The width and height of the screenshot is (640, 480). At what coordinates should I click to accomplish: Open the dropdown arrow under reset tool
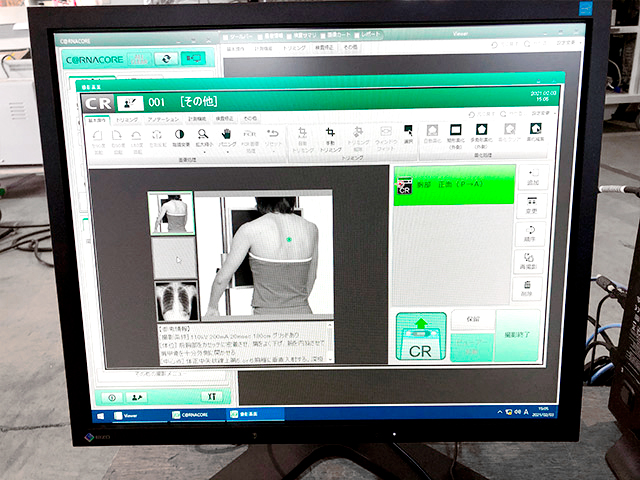(273, 151)
